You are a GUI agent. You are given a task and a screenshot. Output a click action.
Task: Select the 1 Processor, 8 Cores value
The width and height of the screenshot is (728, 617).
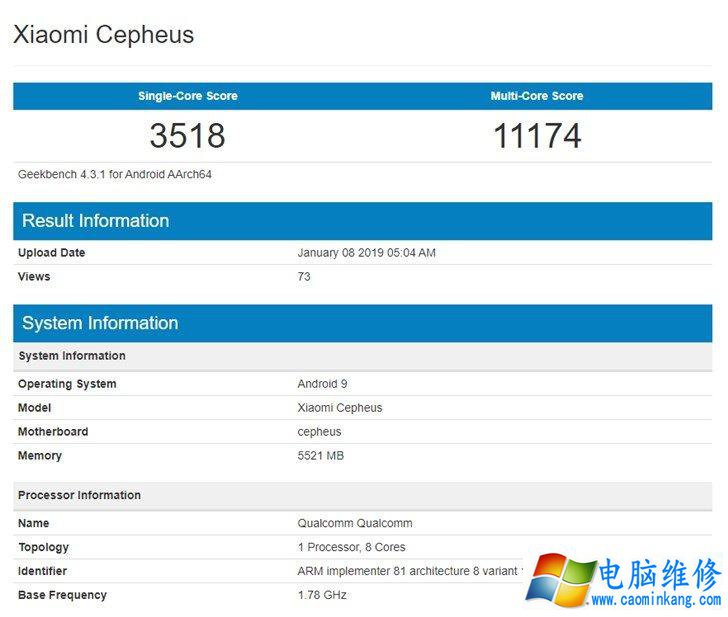352,547
